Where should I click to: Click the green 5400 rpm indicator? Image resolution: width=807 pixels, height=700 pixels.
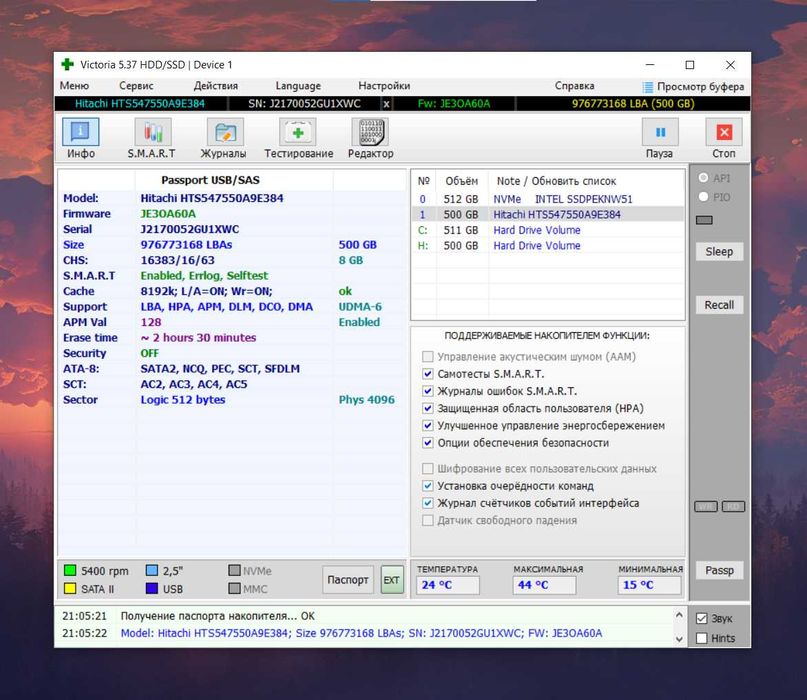click(x=70, y=570)
